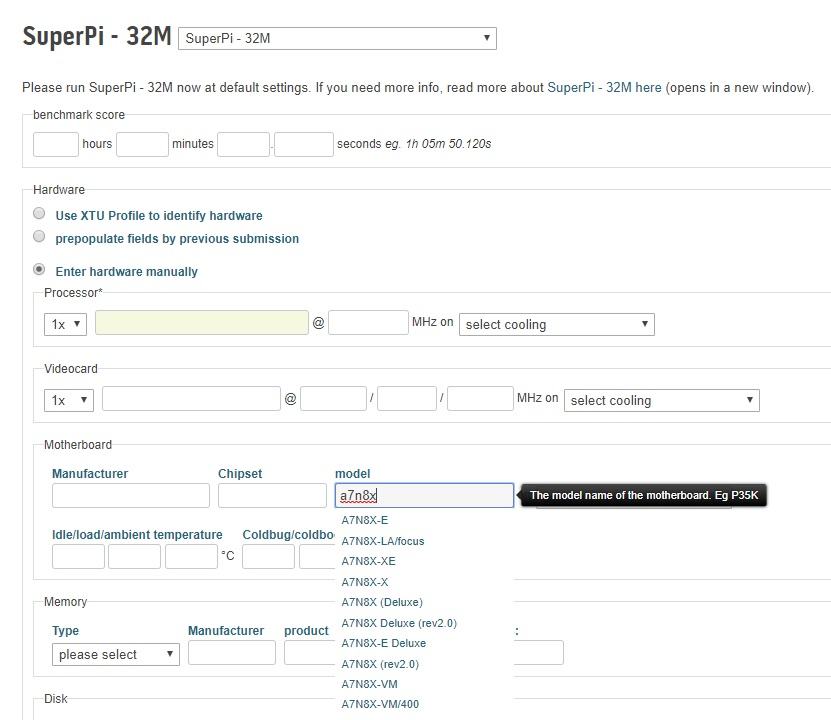The width and height of the screenshot is (831, 720).
Task: Focus the first Coldbug/coldboot field
Action: click(x=268, y=557)
